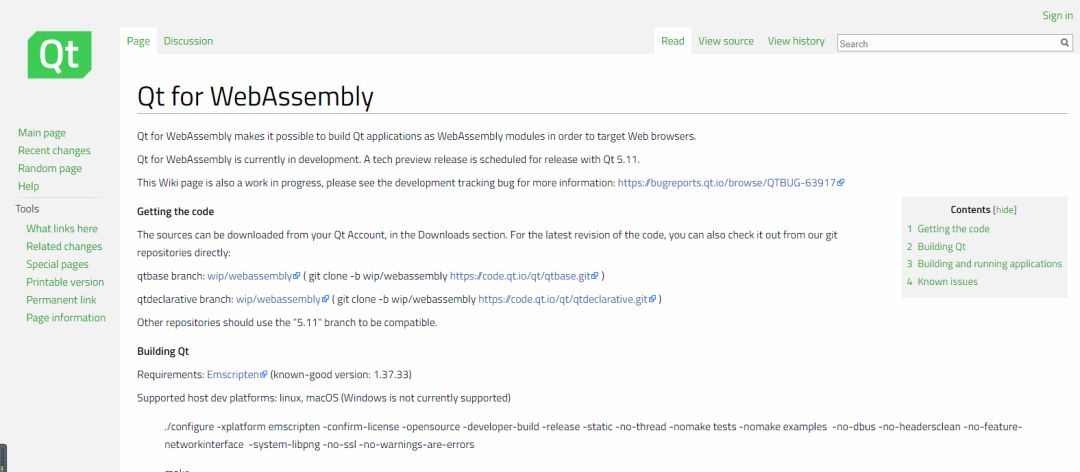
Task: Open the View history tab
Action: [796, 41]
